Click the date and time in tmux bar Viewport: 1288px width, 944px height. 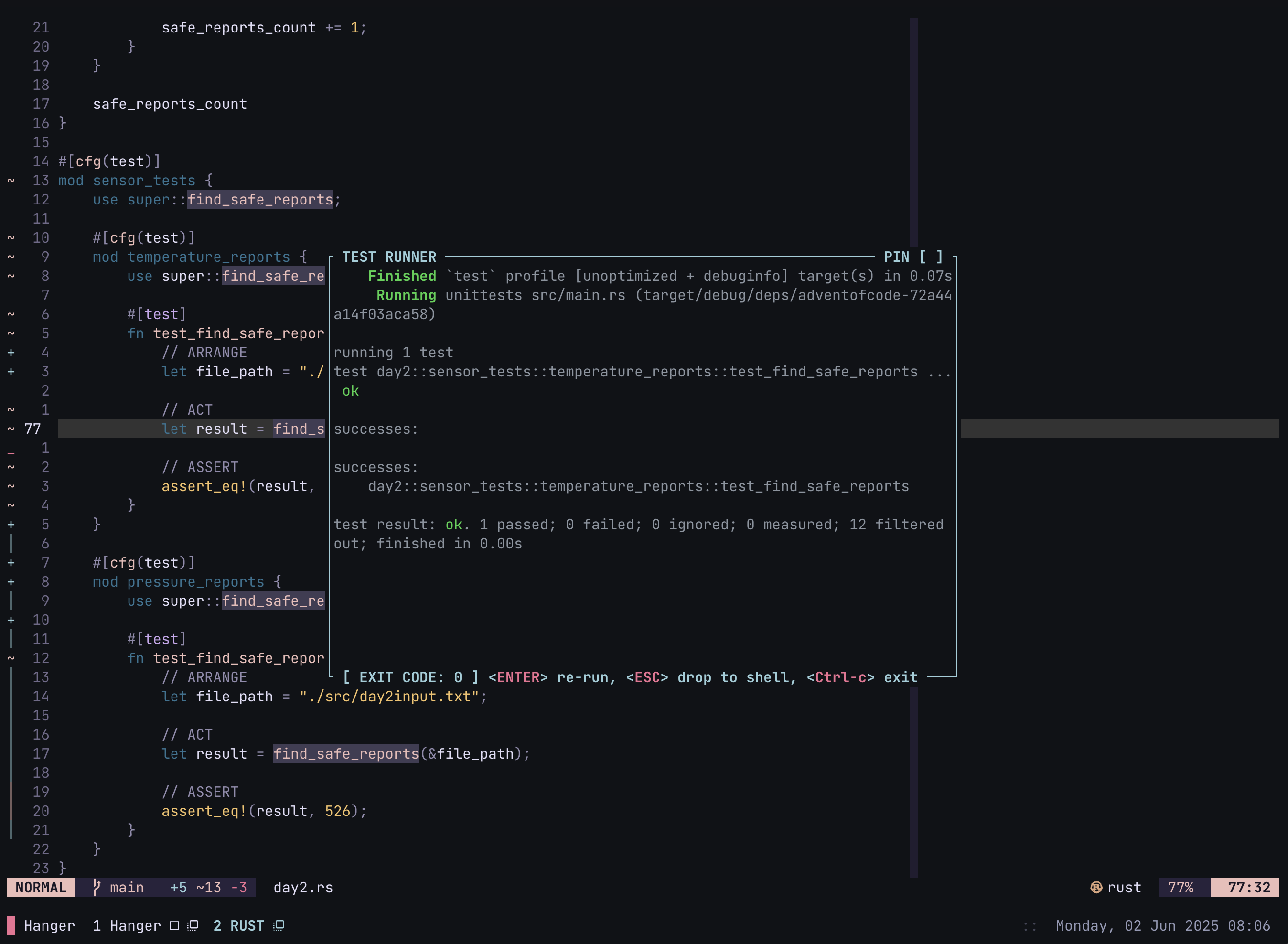coord(1163,925)
